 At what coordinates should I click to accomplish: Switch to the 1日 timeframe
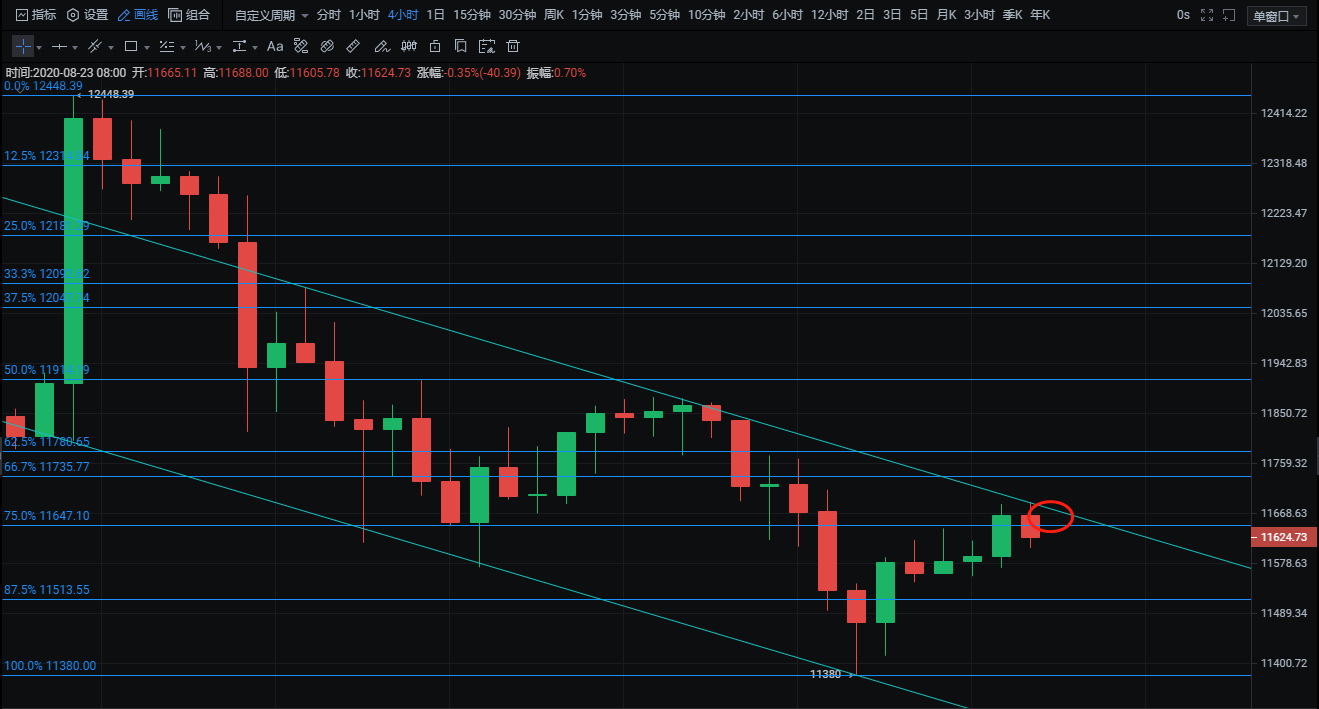tap(435, 15)
